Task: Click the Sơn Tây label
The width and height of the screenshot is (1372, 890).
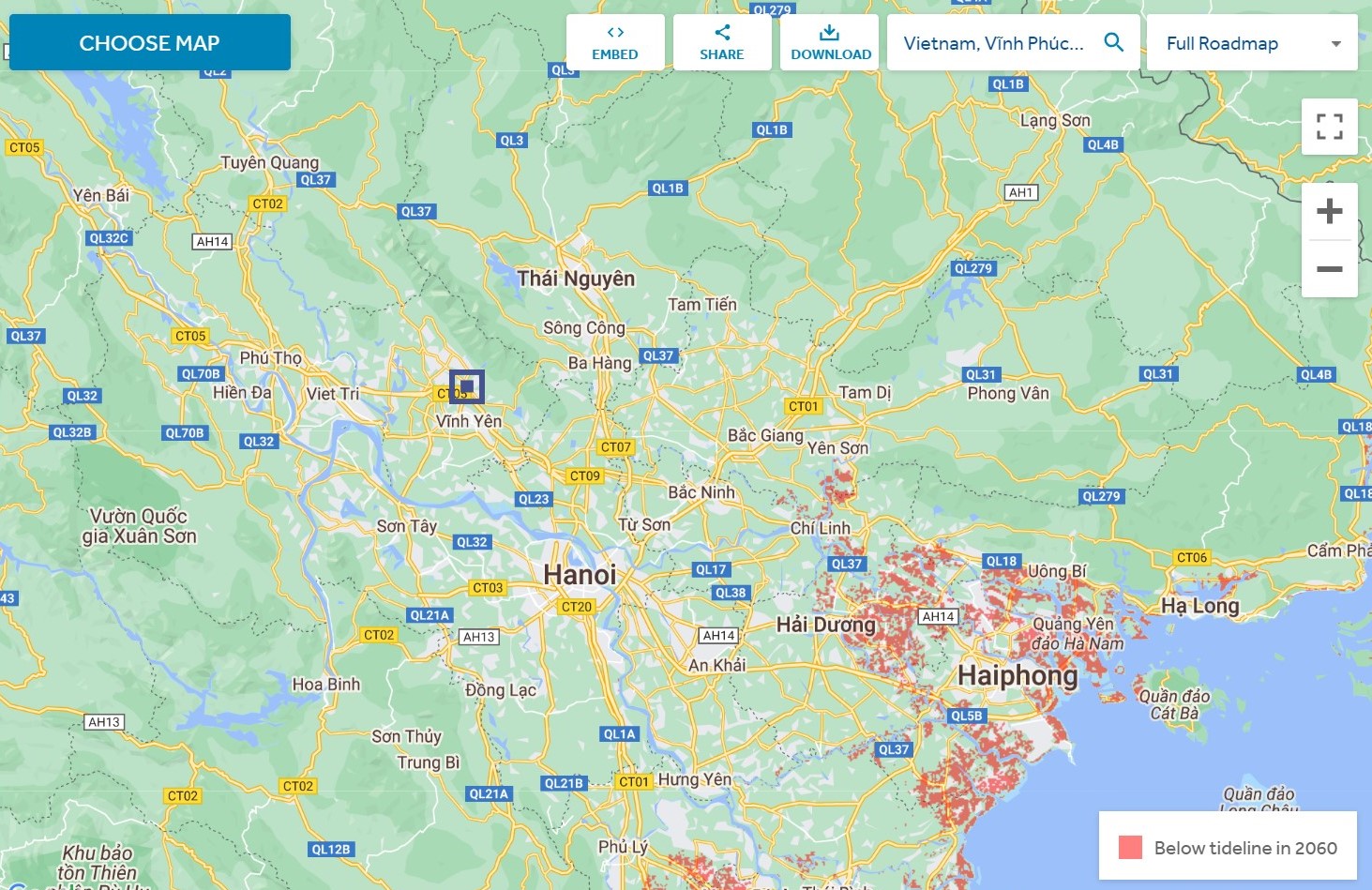Action: tap(407, 526)
